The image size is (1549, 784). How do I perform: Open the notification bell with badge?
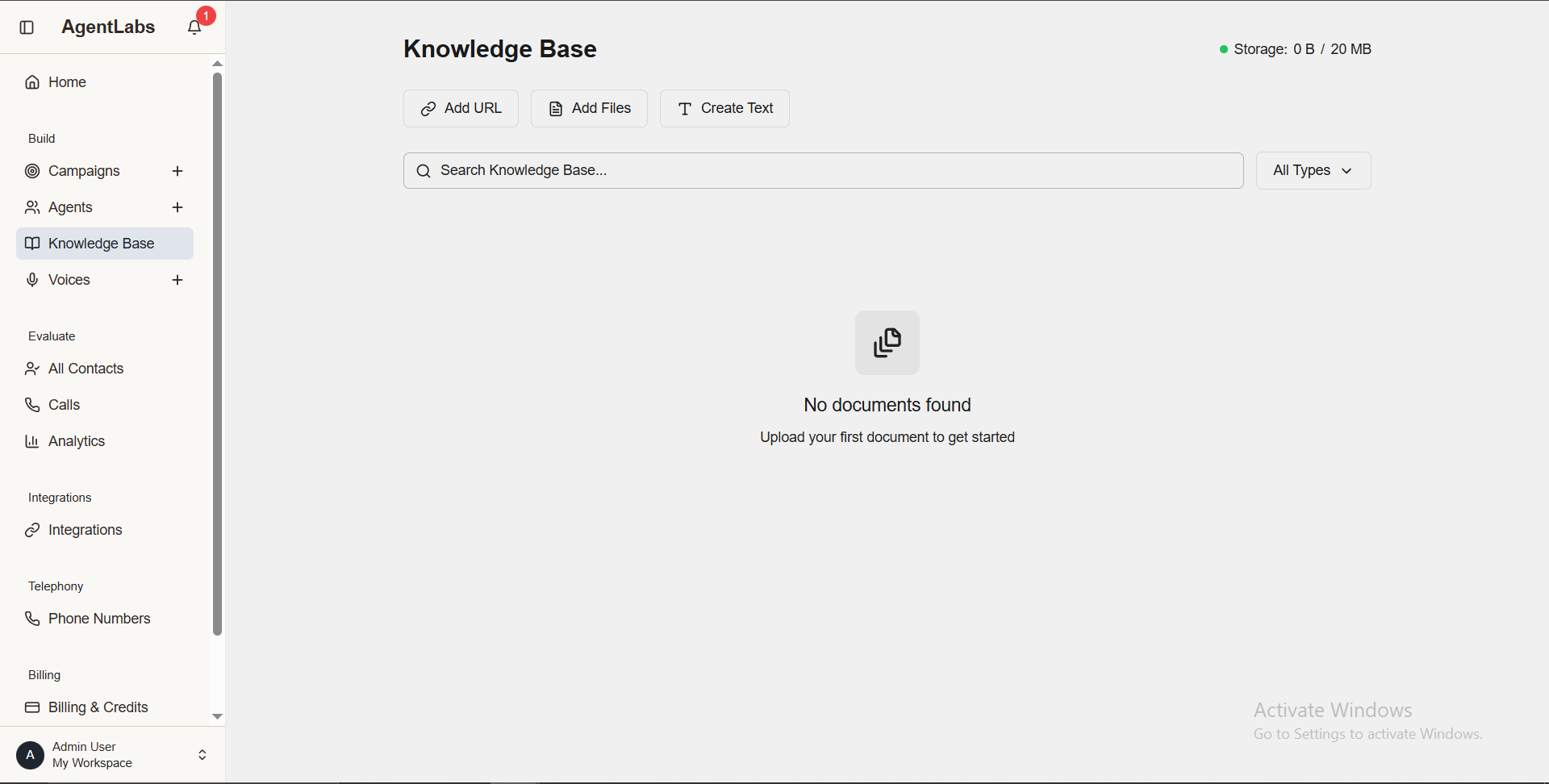pos(194,27)
